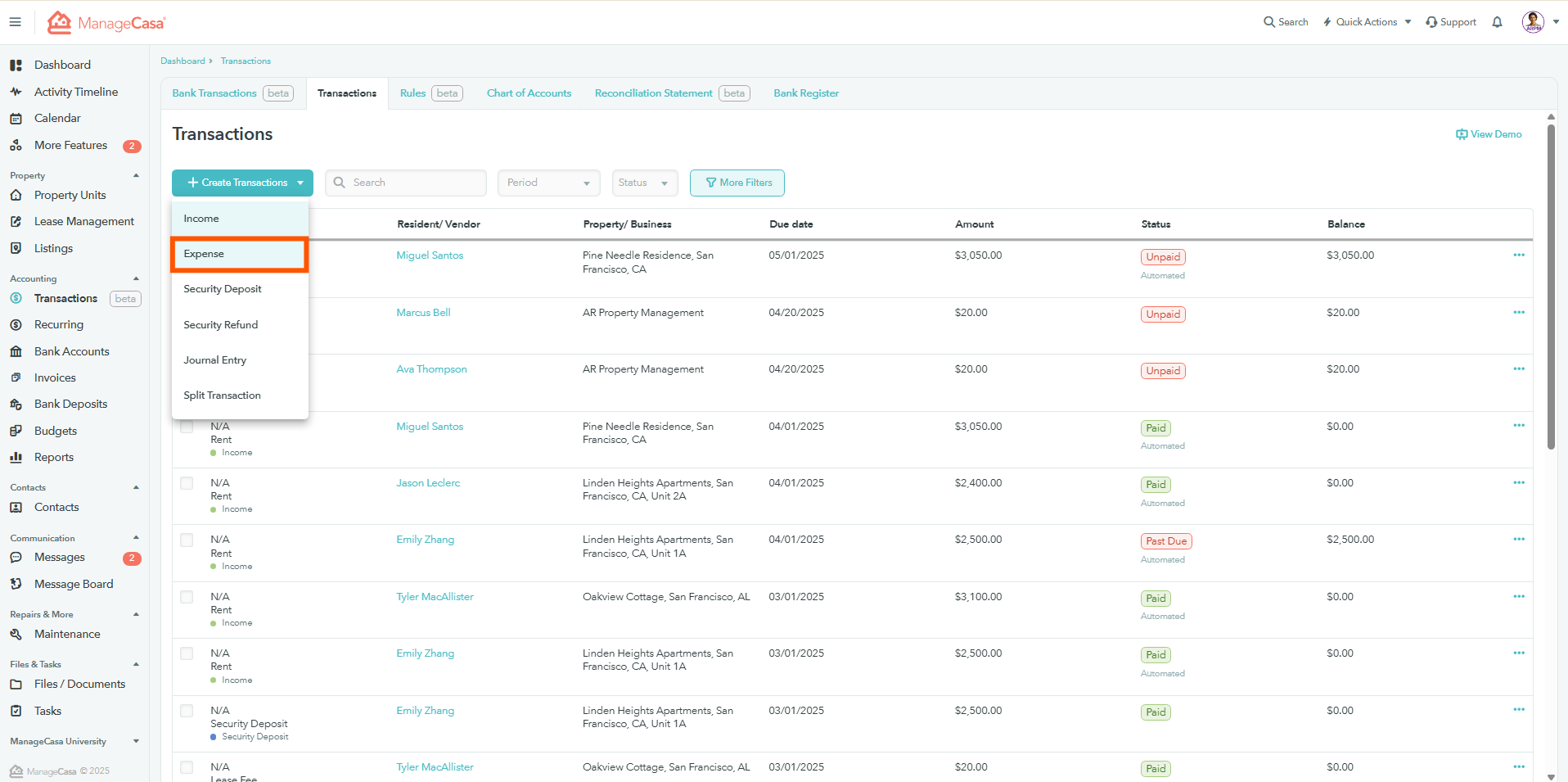Tick checkbox for Jason Leclerc row
The width and height of the screenshot is (1568, 782).
[x=187, y=483]
